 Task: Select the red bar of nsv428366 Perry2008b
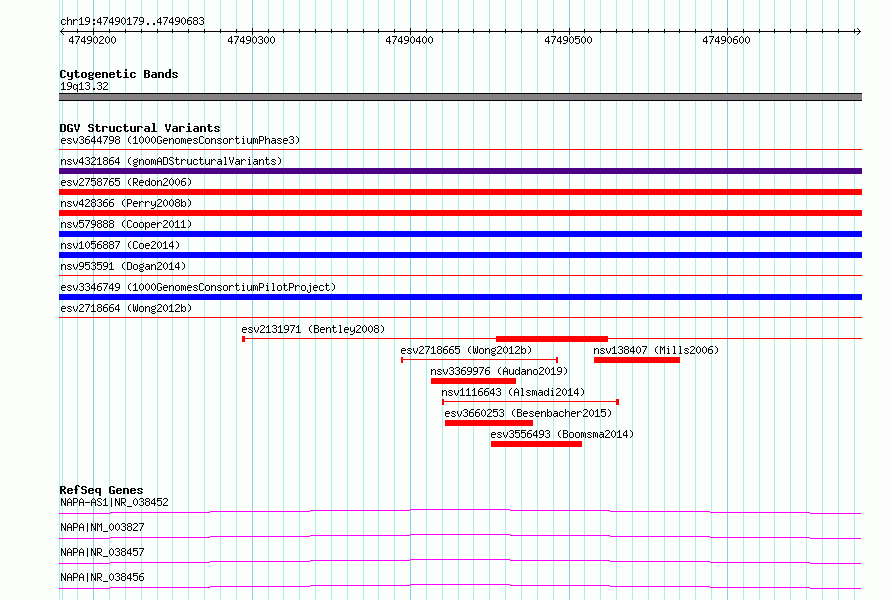pos(460,213)
